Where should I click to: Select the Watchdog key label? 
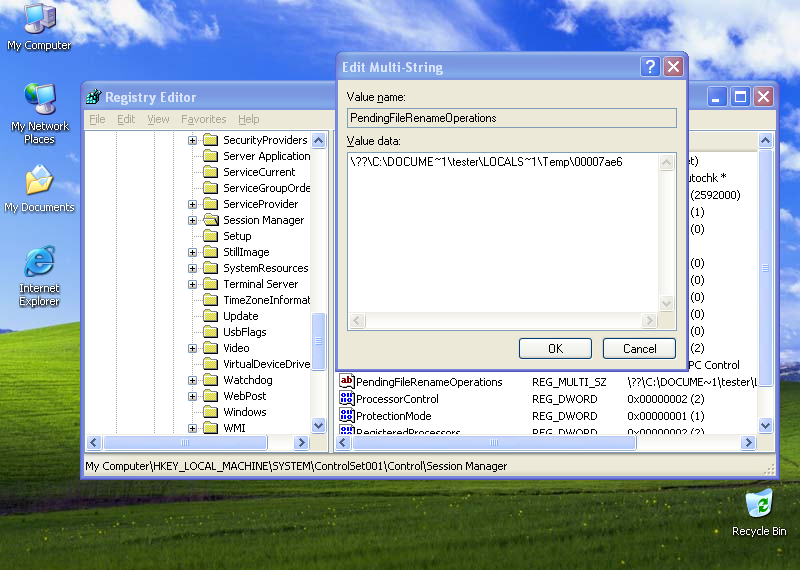(248, 380)
